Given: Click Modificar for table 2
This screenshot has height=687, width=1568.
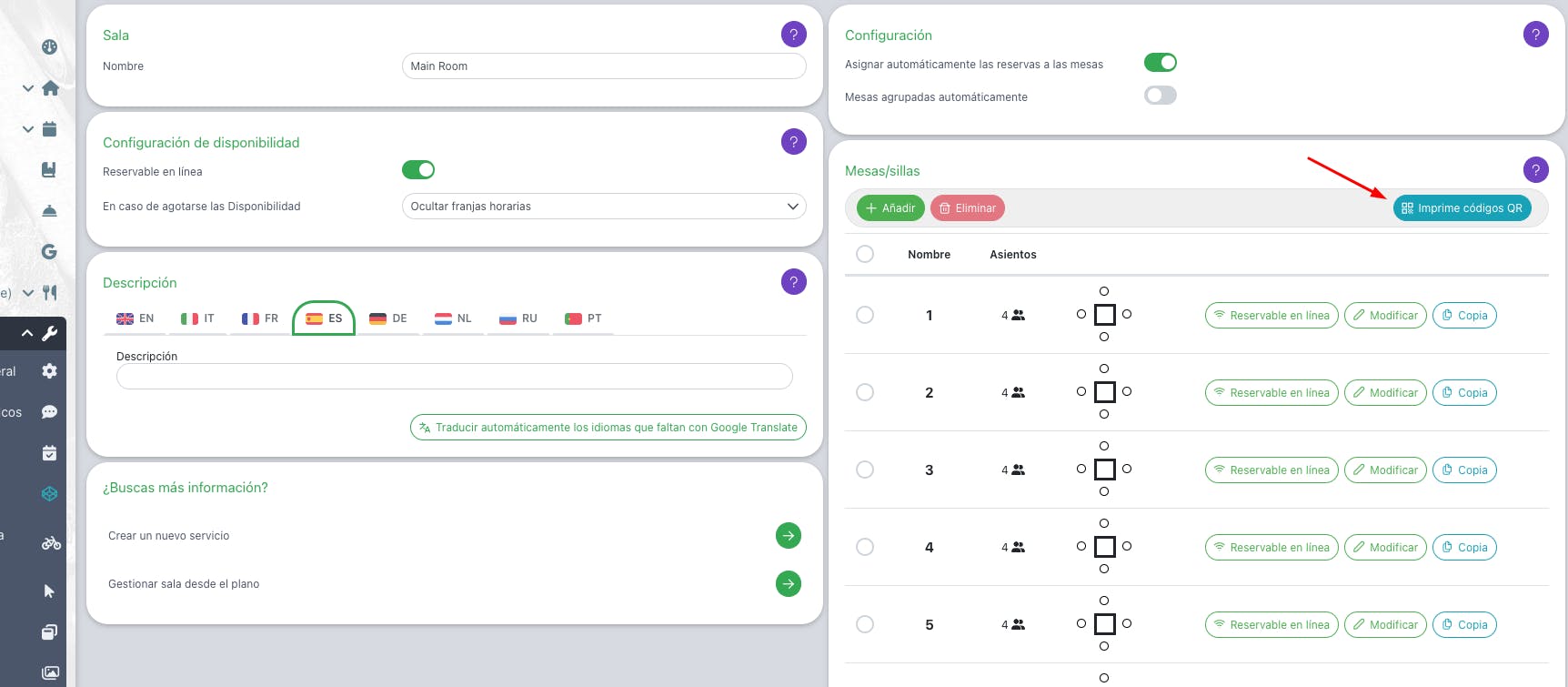Looking at the screenshot, I should point(1385,393).
